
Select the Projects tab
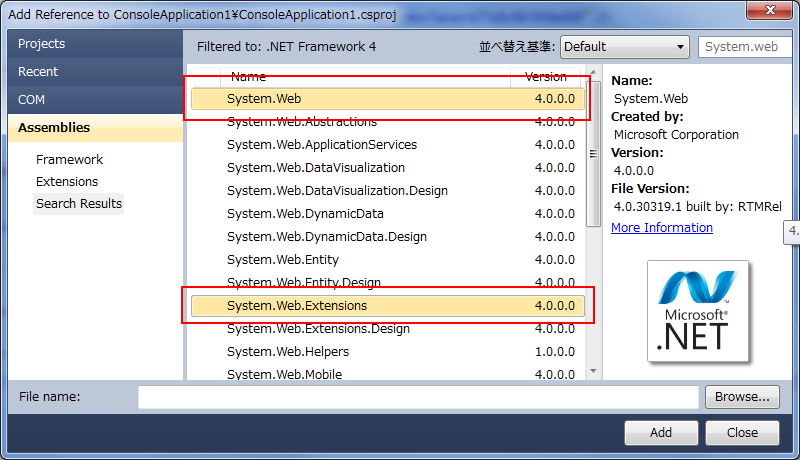(x=42, y=44)
